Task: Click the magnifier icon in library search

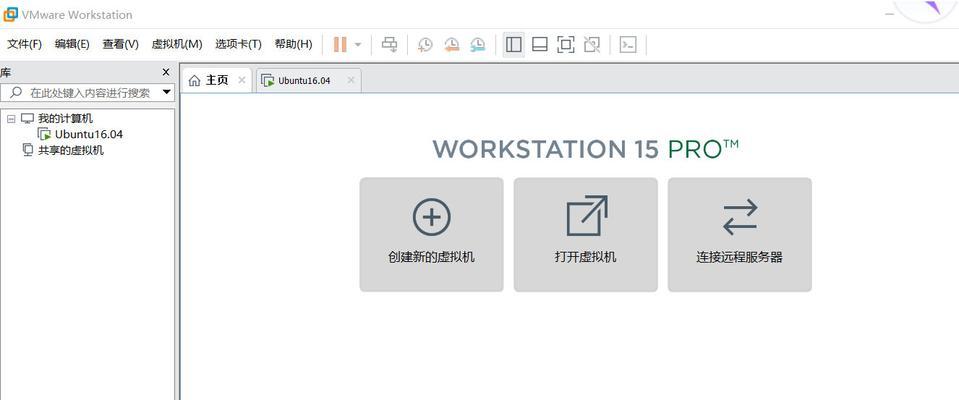Action: [x=16, y=93]
